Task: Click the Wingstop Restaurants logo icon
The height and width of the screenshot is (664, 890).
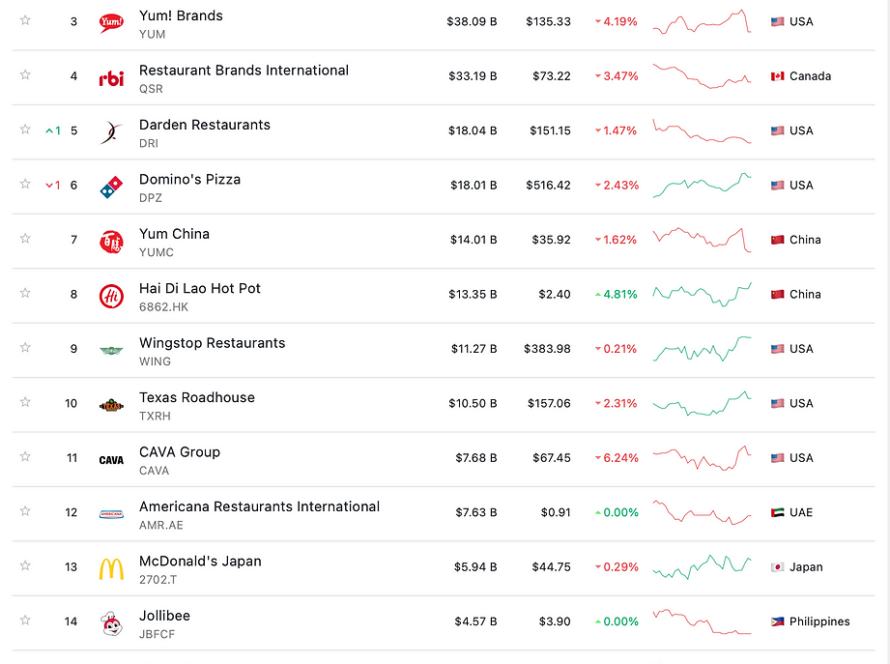Action: point(111,350)
